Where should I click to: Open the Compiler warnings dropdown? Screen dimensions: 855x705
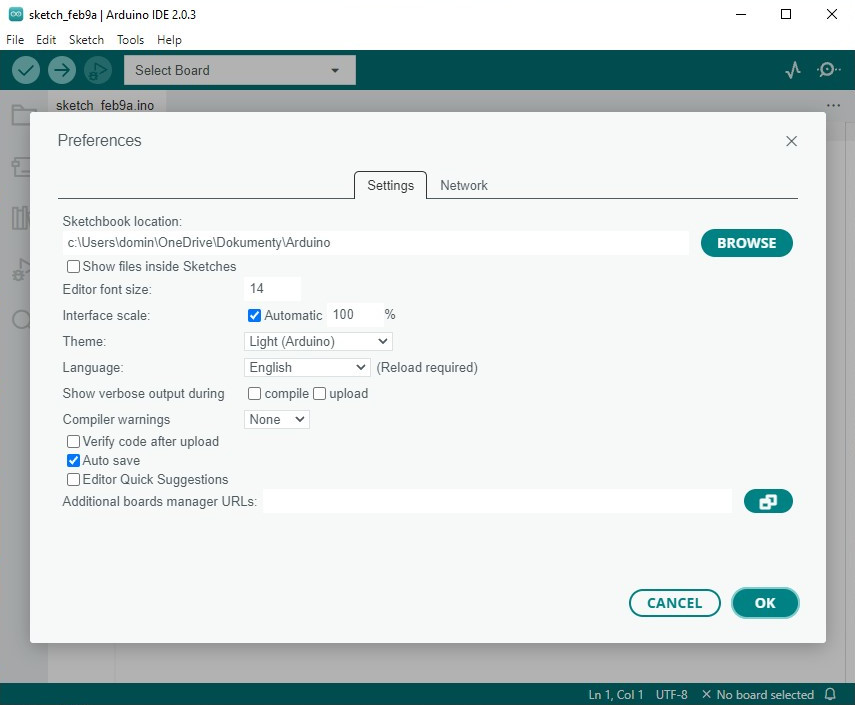(277, 420)
